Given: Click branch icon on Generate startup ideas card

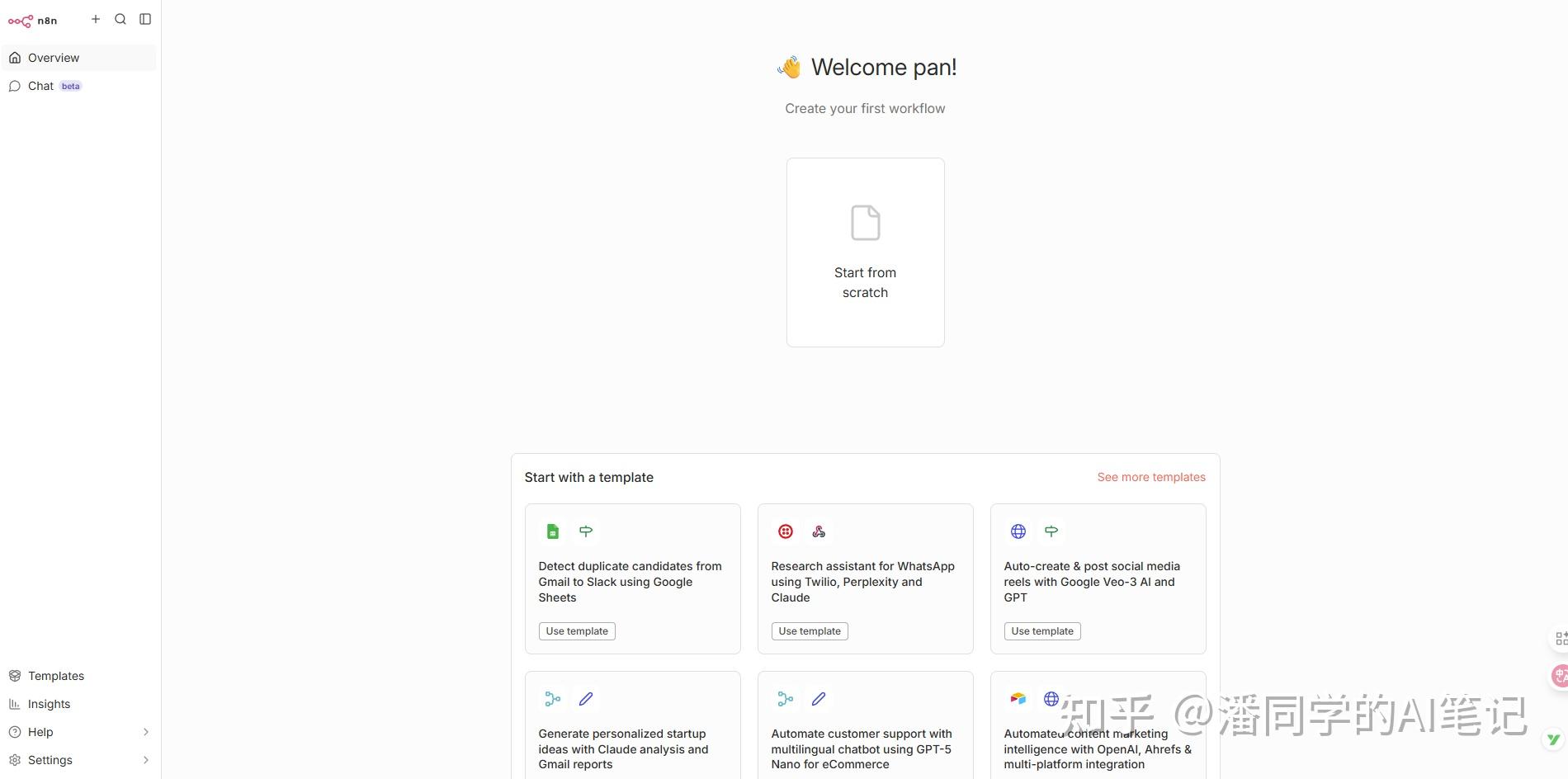Looking at the screenshot, I should (553, 699).
